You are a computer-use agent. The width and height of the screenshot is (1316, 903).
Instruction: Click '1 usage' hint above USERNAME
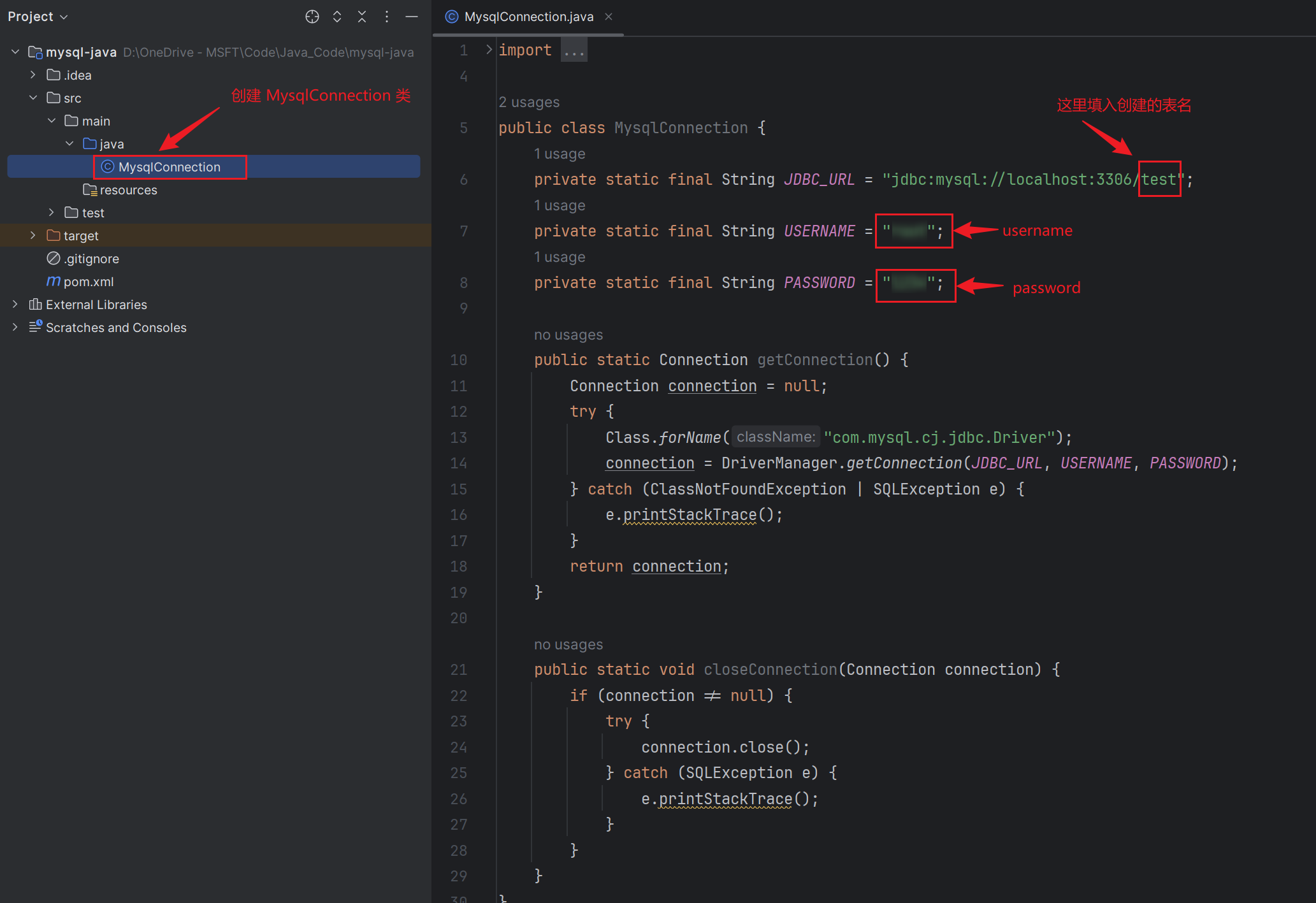point(560,205)
